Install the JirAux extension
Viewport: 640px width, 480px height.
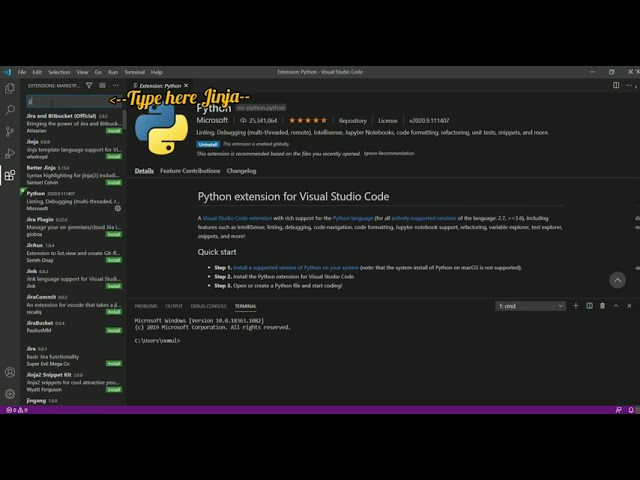tap(114, 260)
